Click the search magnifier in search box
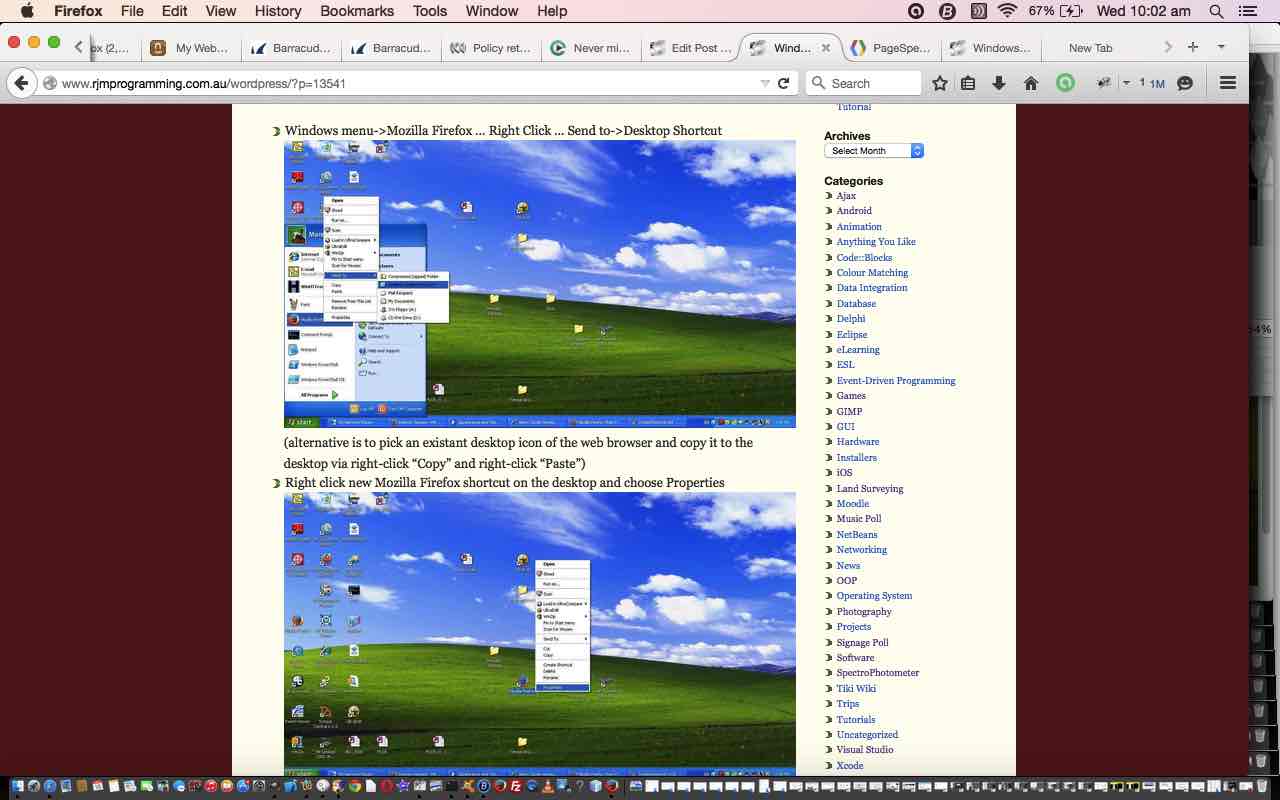Viewport: 1280px width, 800px height. coord(819,83)
